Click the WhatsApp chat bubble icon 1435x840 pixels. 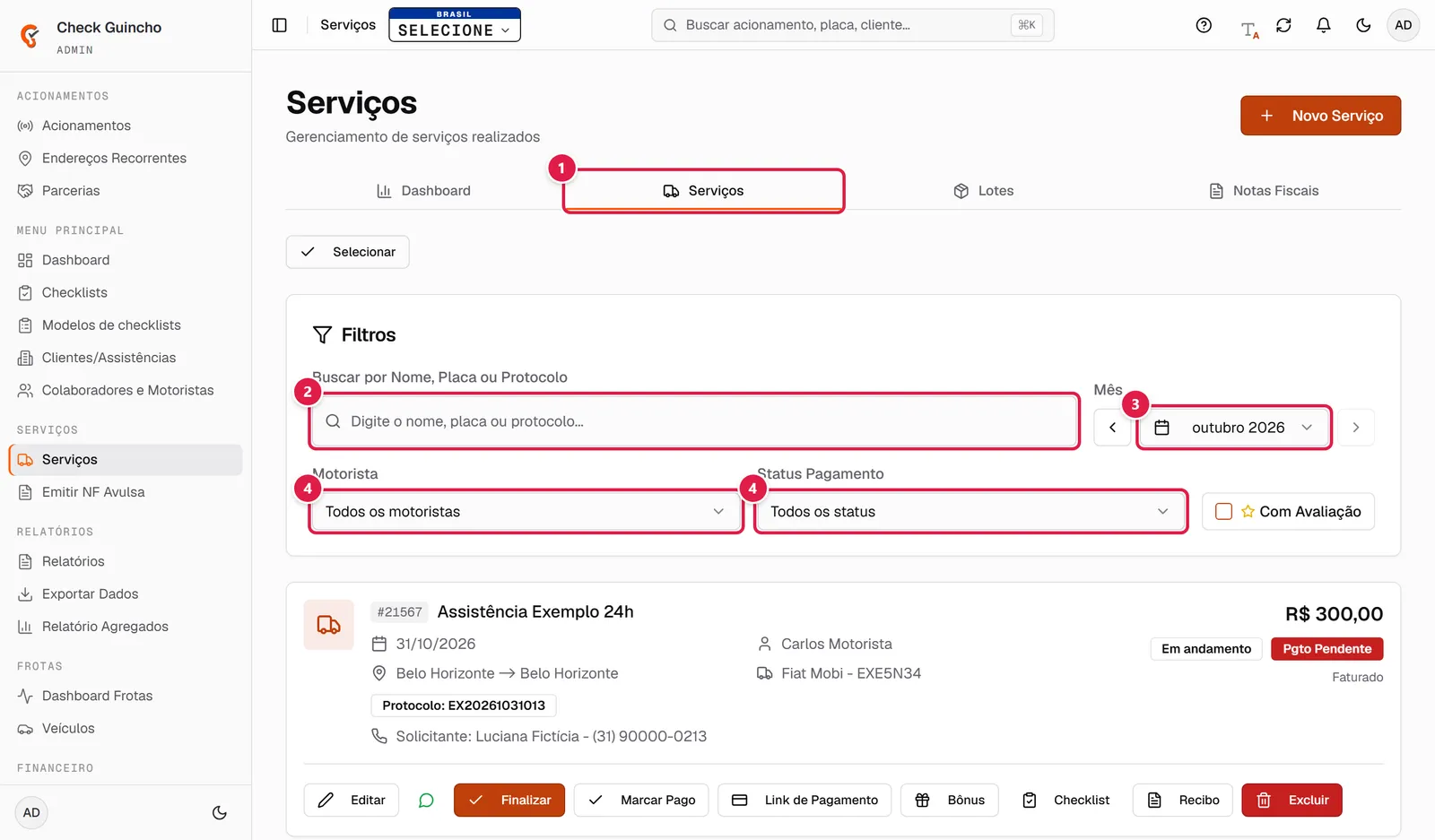coord(426,800)
